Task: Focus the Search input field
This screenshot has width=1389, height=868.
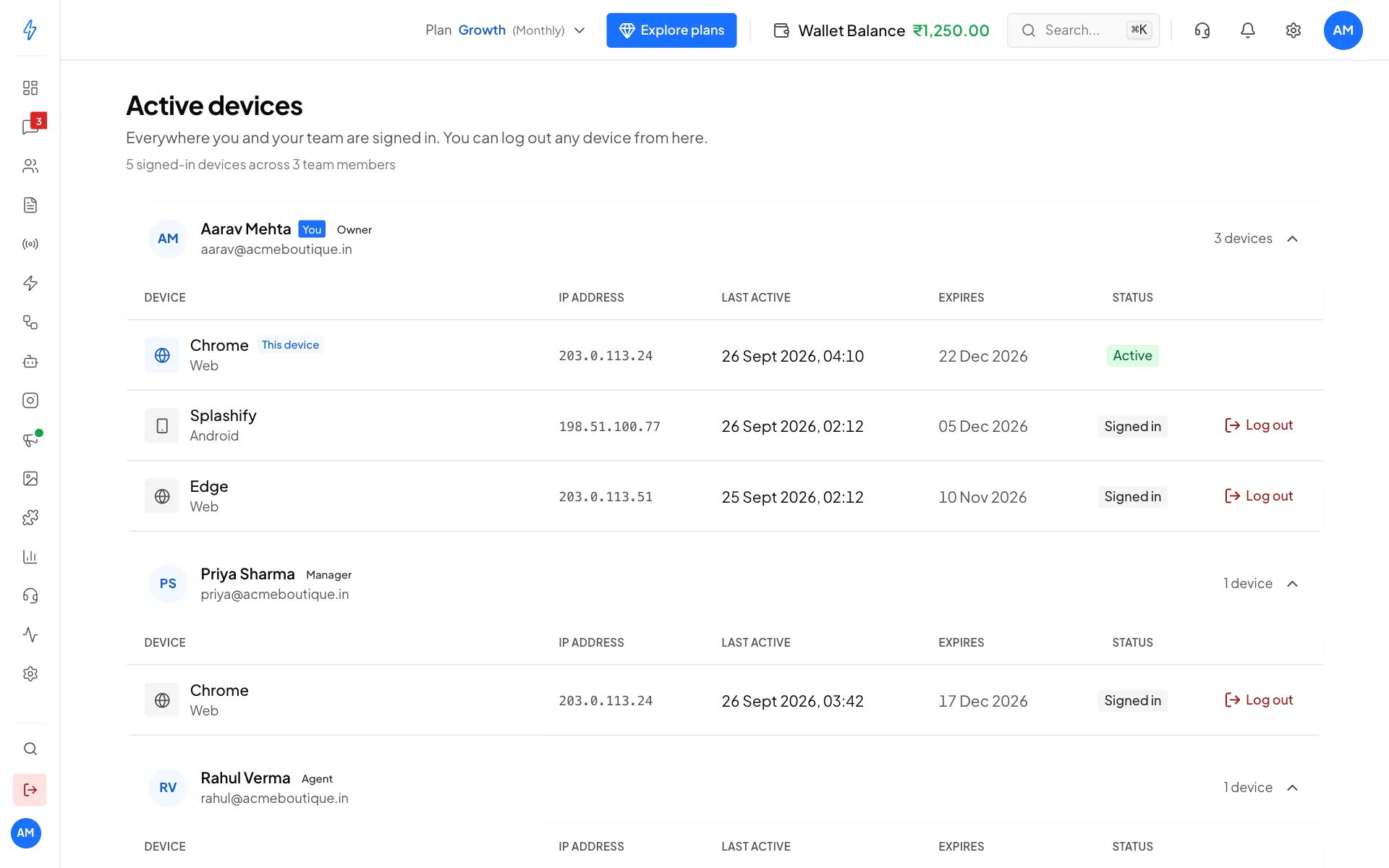Action: [1083, 30]
